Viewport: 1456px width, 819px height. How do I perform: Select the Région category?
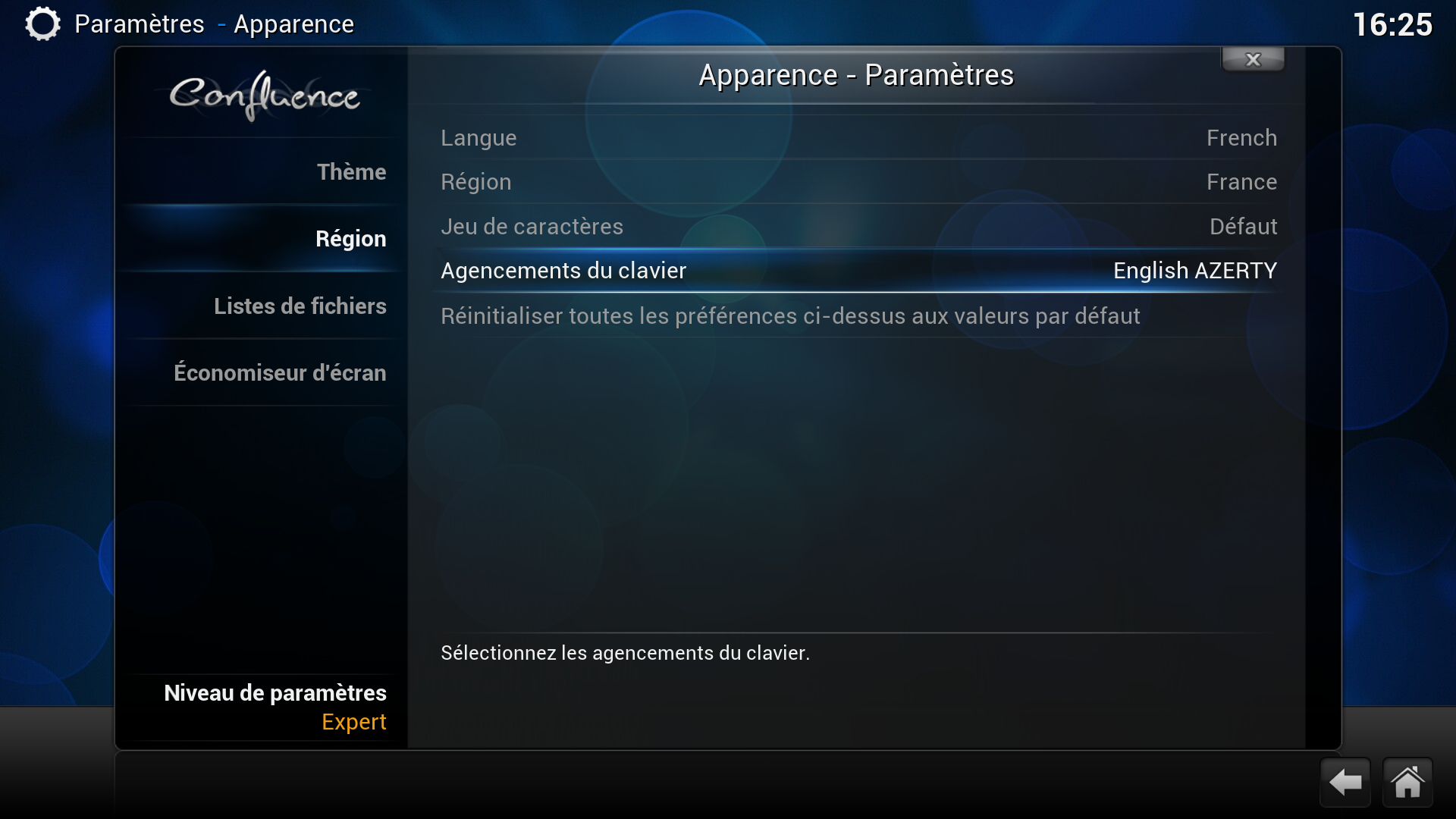262,239
